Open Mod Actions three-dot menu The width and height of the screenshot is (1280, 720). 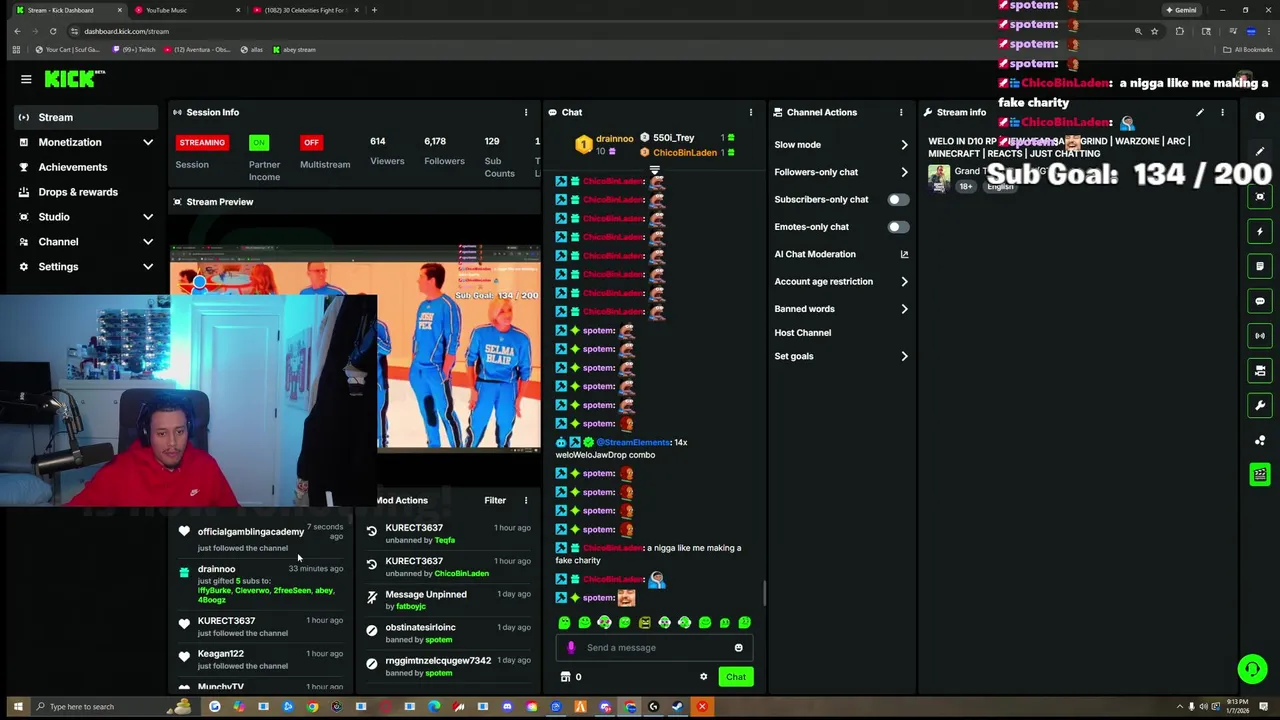526,500
